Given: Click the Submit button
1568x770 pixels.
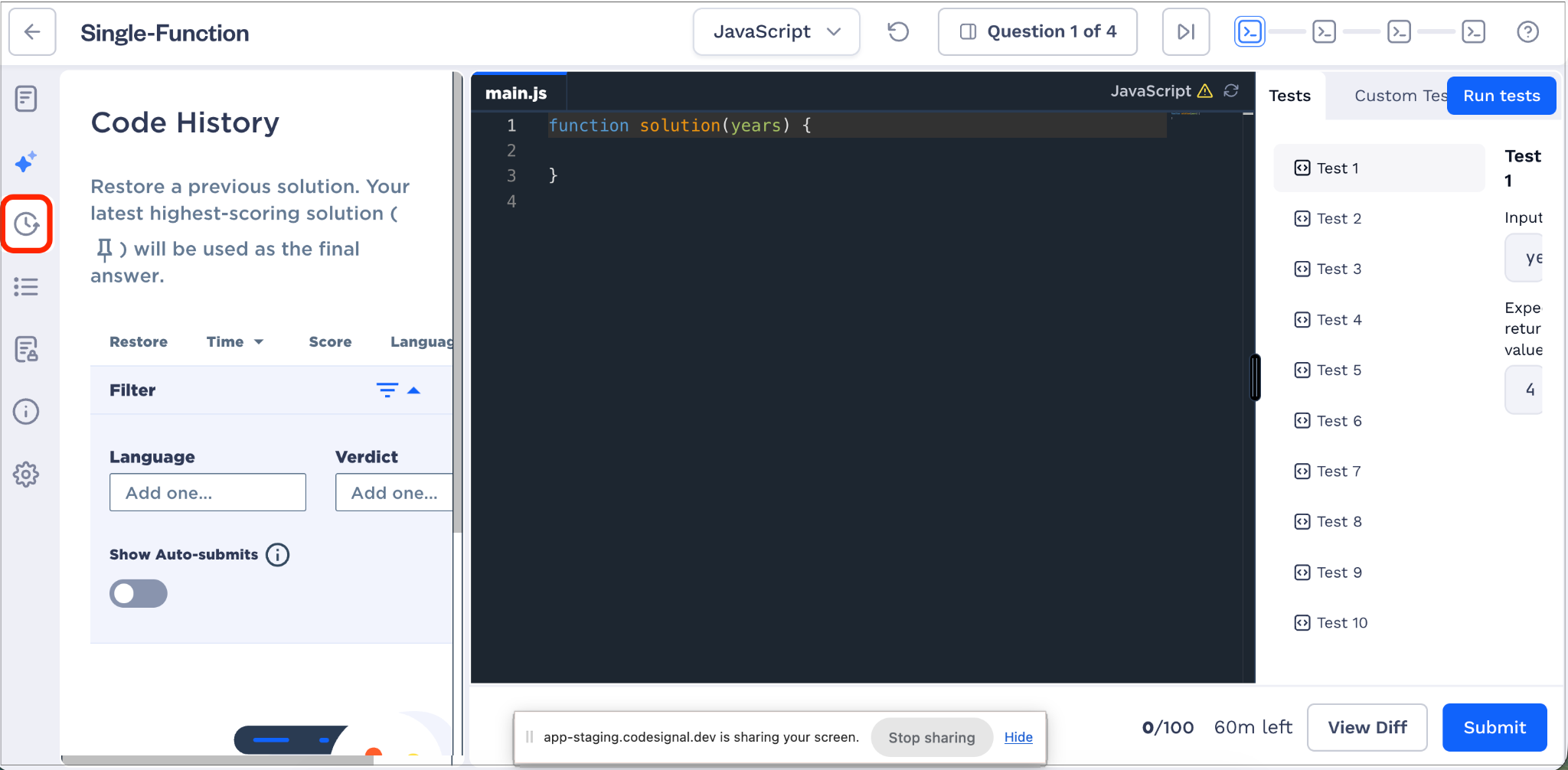Looking at the screenshot, I should tap(1494, 727).
